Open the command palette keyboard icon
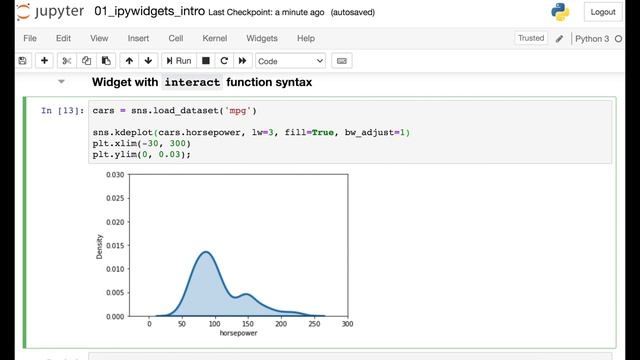The height and width of the screenshot is (360, 640). [x=342, y=61]
